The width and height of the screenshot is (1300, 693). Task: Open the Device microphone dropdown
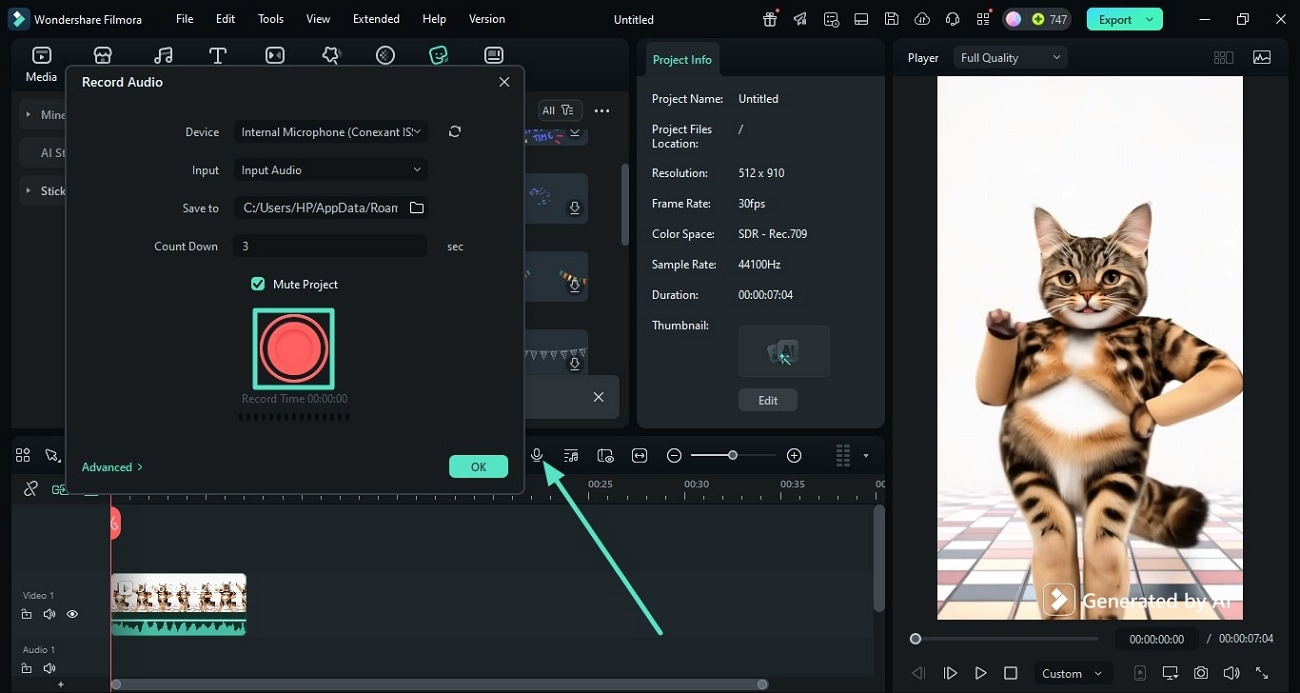(330, 132)
